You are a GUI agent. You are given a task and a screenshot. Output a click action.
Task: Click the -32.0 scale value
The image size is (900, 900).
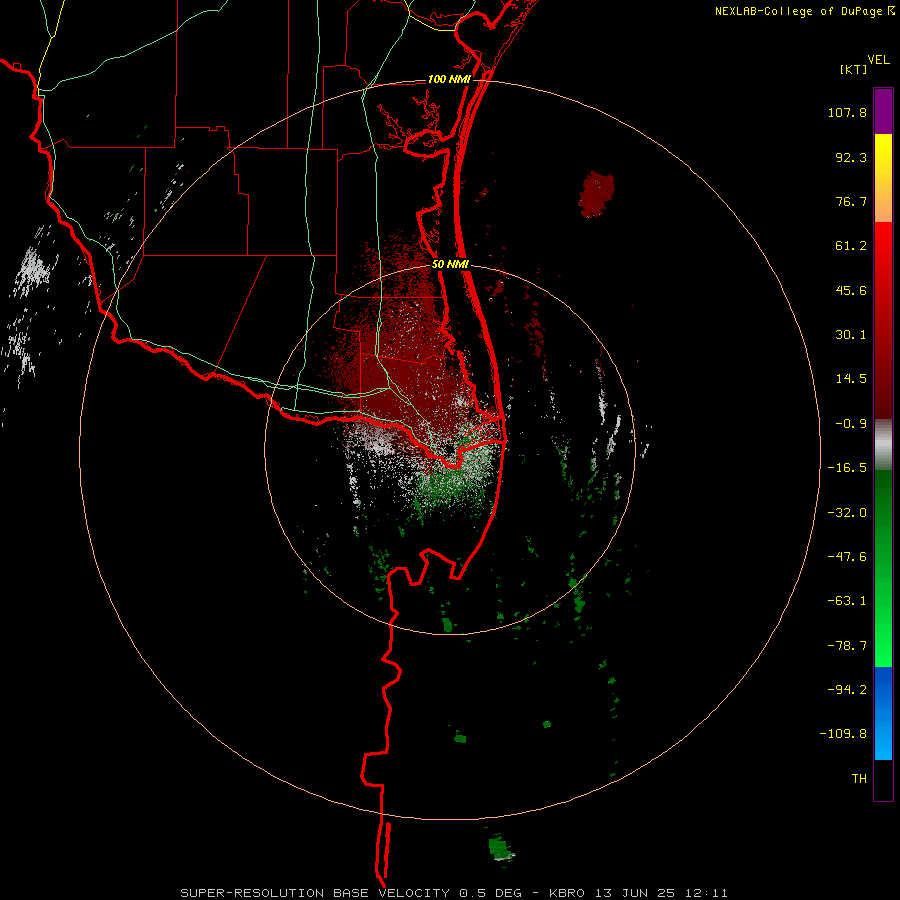(847, 513)
